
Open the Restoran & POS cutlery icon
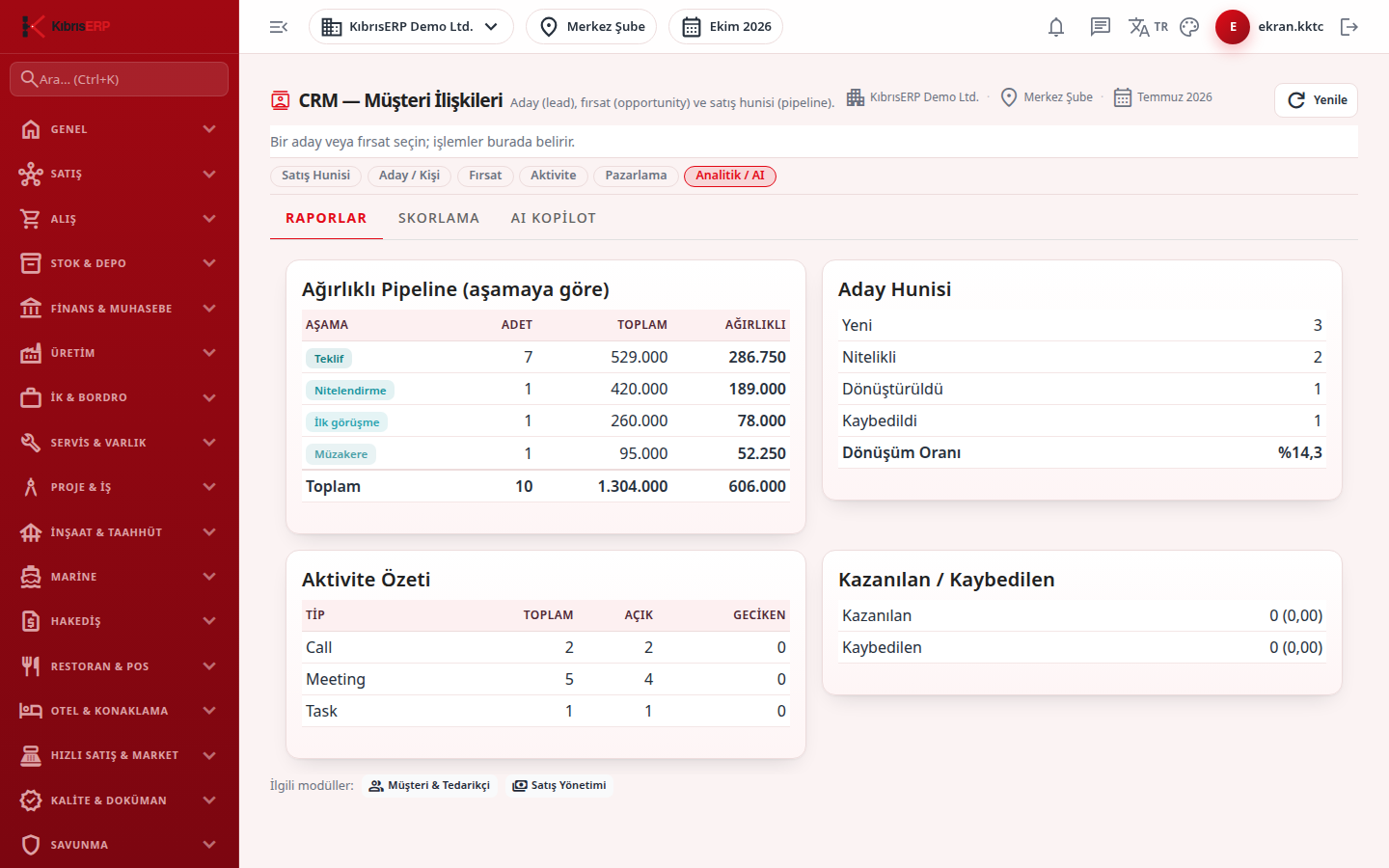pos(31,666)
